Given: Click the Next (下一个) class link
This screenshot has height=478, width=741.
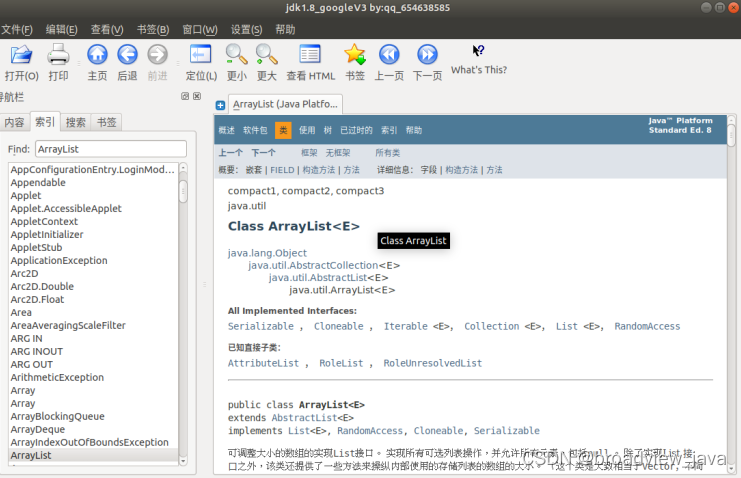Looking at the screenshot, I should pos(263,153).
